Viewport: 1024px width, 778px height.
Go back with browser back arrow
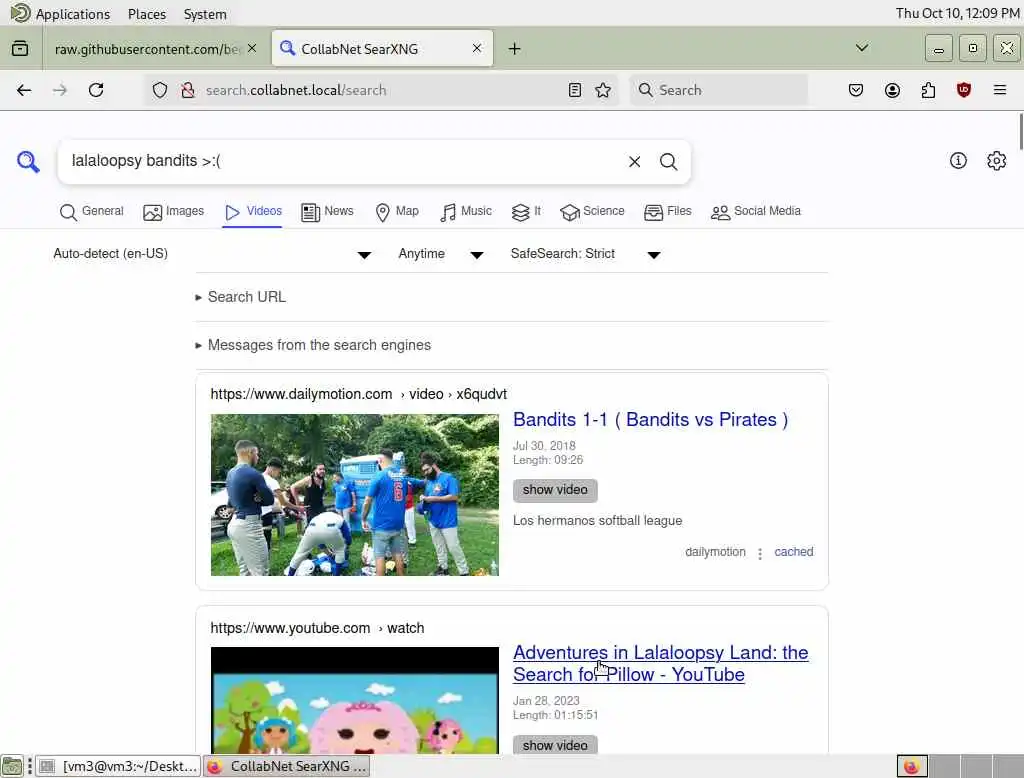[24, 90]
